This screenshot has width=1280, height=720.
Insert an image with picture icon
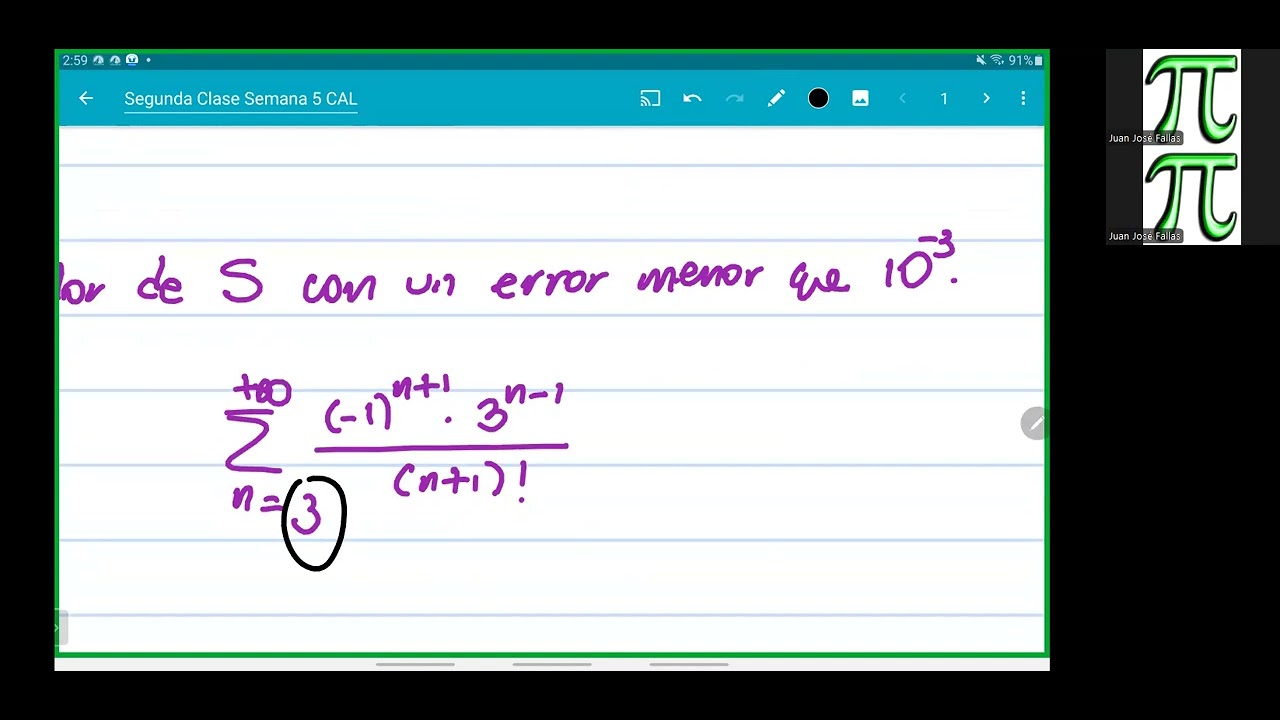(x=860, y=98)
